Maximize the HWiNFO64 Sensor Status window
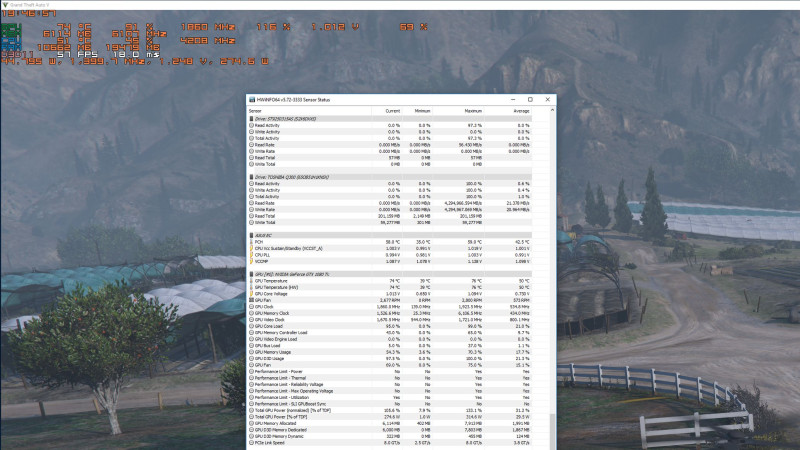Image resolution: width=800 pixels, height=450 pixels. point(530,99)
